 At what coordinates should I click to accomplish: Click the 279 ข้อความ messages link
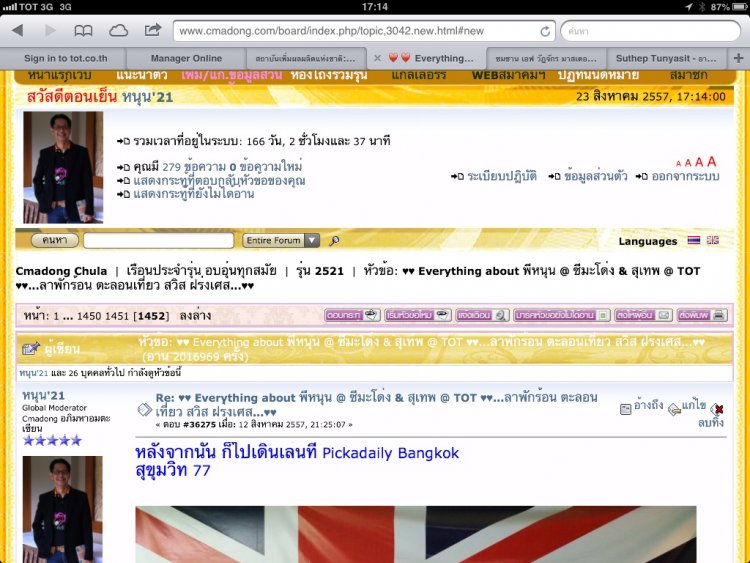[194, 167]
